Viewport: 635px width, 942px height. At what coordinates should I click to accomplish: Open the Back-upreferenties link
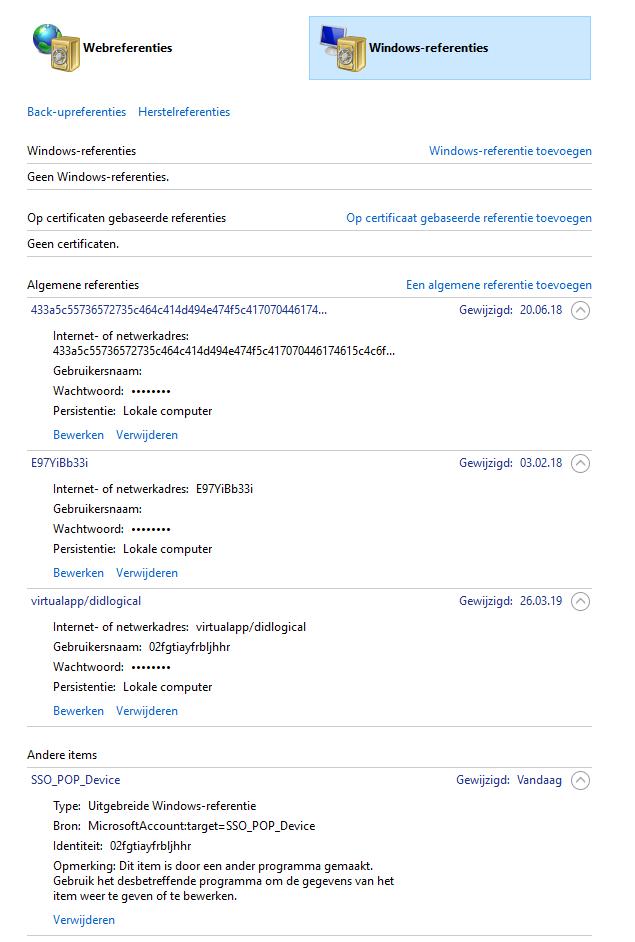point(77,112)
